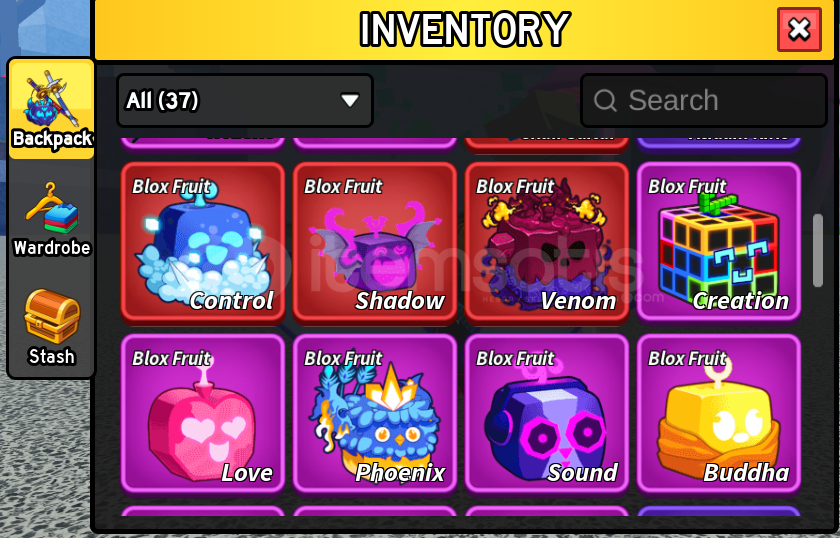Click the dropdown arrow next to All (37)
Viewport: 840px width, 538px height.
[x=350, y=100]
